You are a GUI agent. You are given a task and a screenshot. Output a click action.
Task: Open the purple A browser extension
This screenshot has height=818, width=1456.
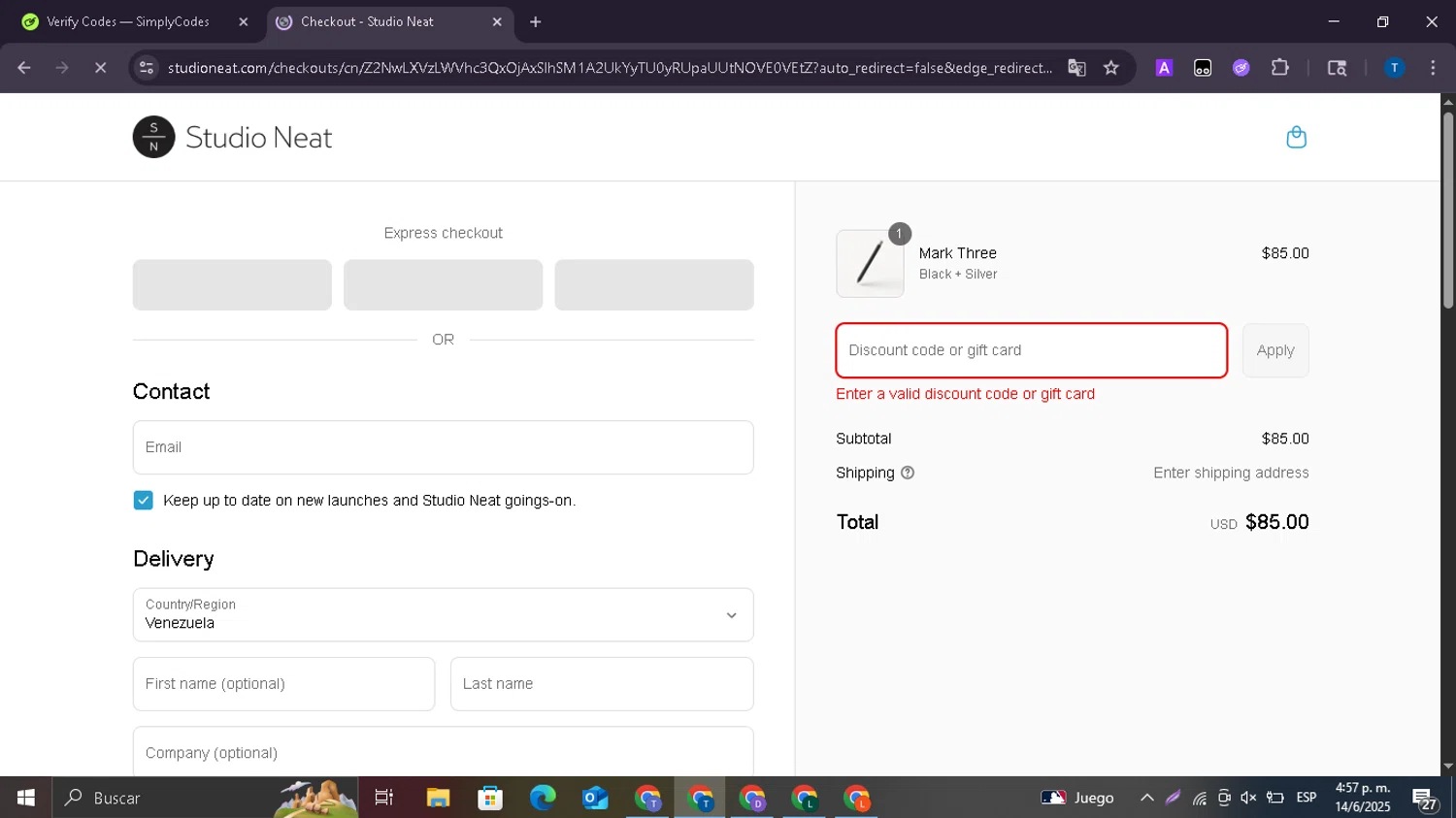coord(1164,68)
